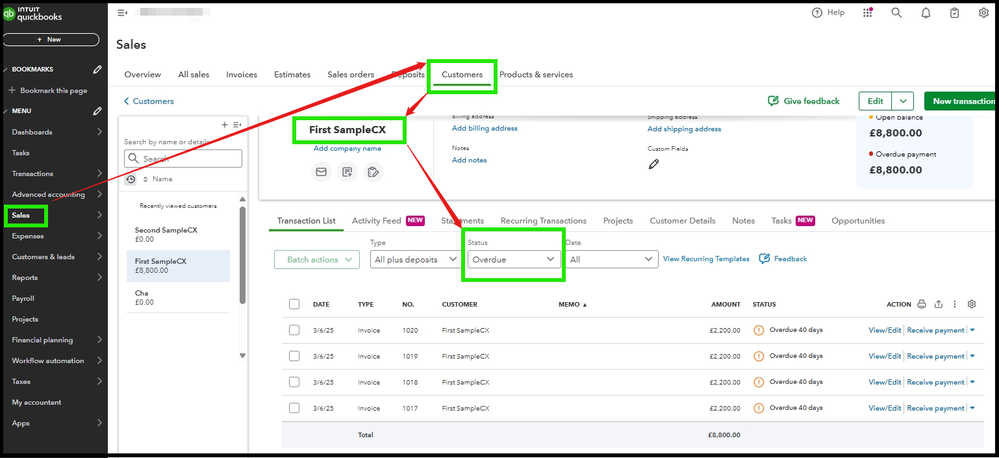Click the create statement icon under customer name

tap(373, 171)
